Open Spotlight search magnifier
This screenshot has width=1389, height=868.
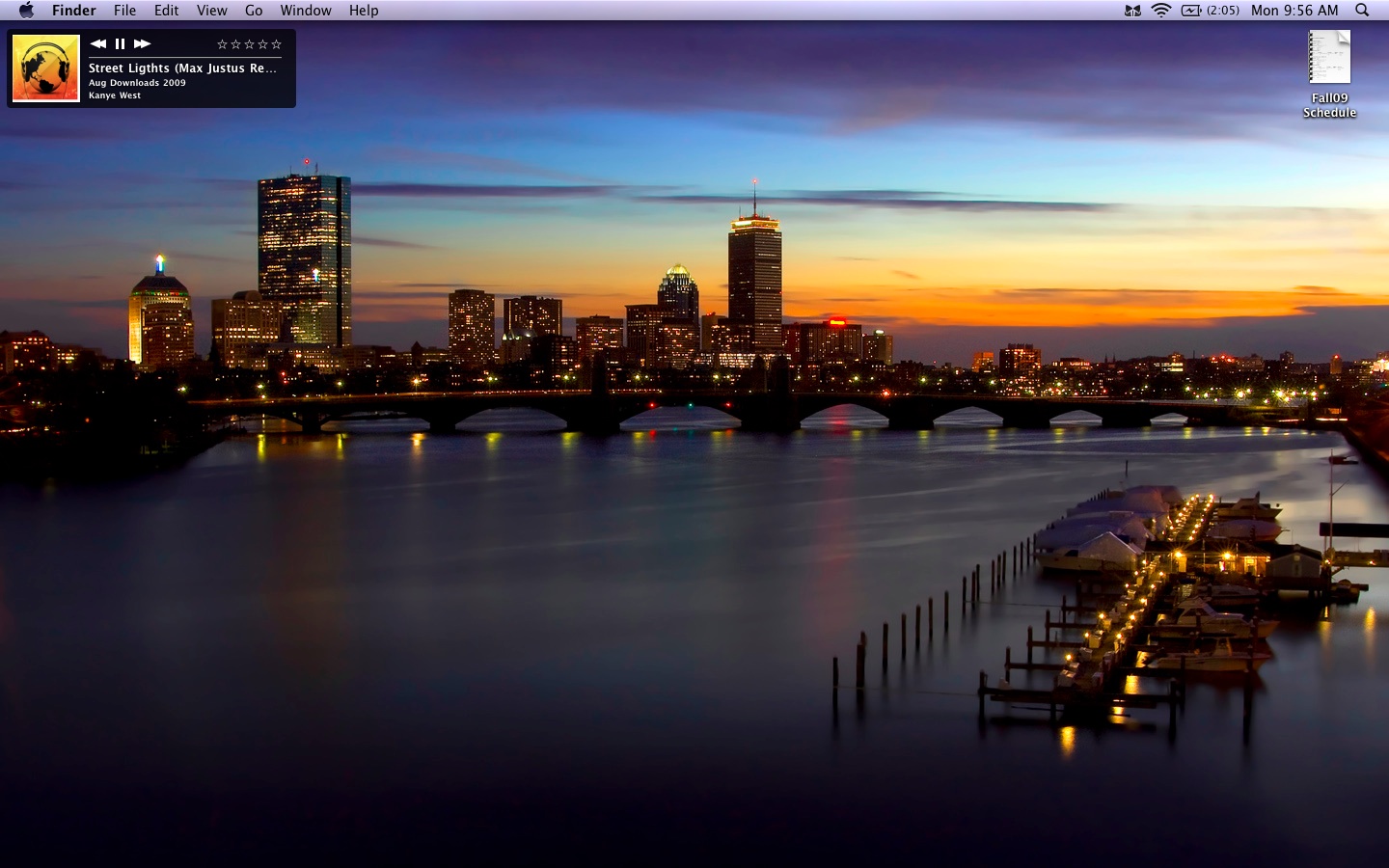click(1362, 10)
